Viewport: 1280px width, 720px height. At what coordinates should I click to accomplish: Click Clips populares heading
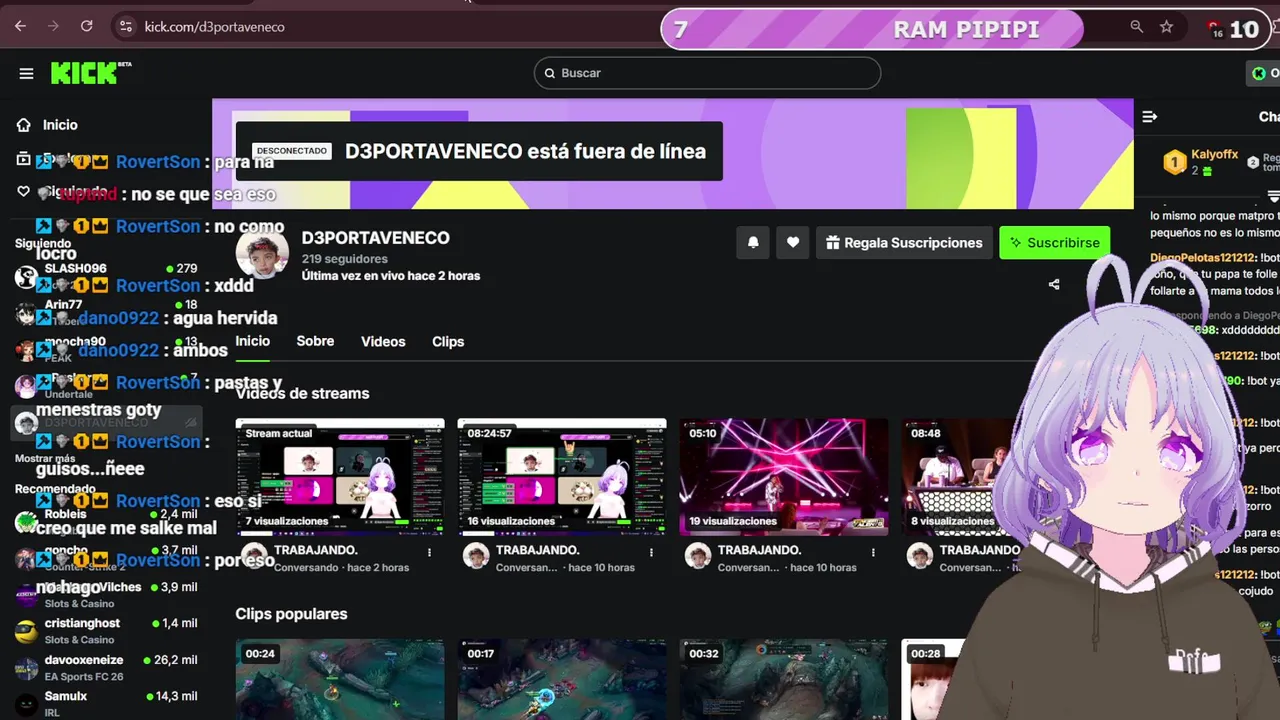(291, 614)
